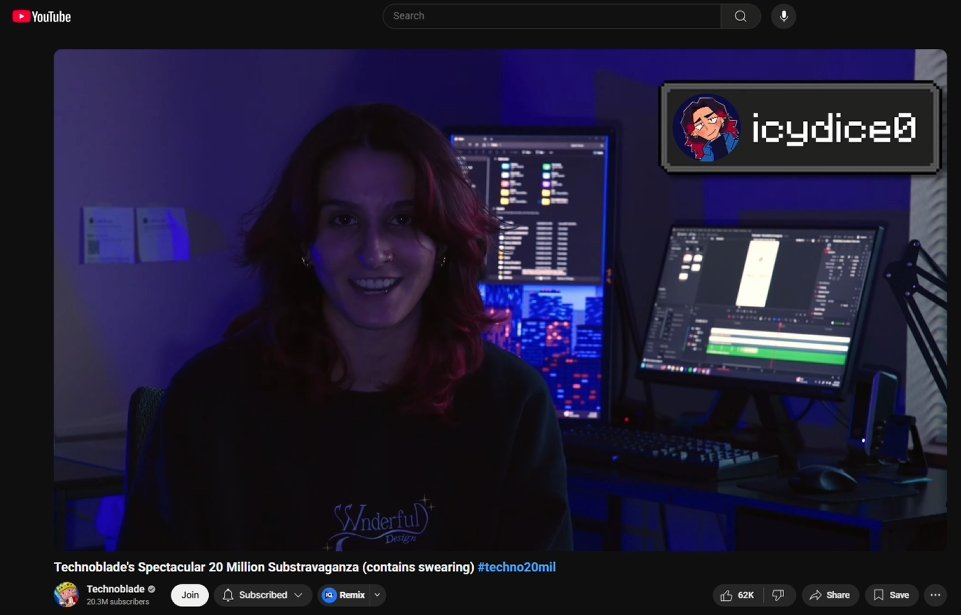Open the #techno20mil hashtag link
The height and width of the screenshot is (615, 961).
517,567
